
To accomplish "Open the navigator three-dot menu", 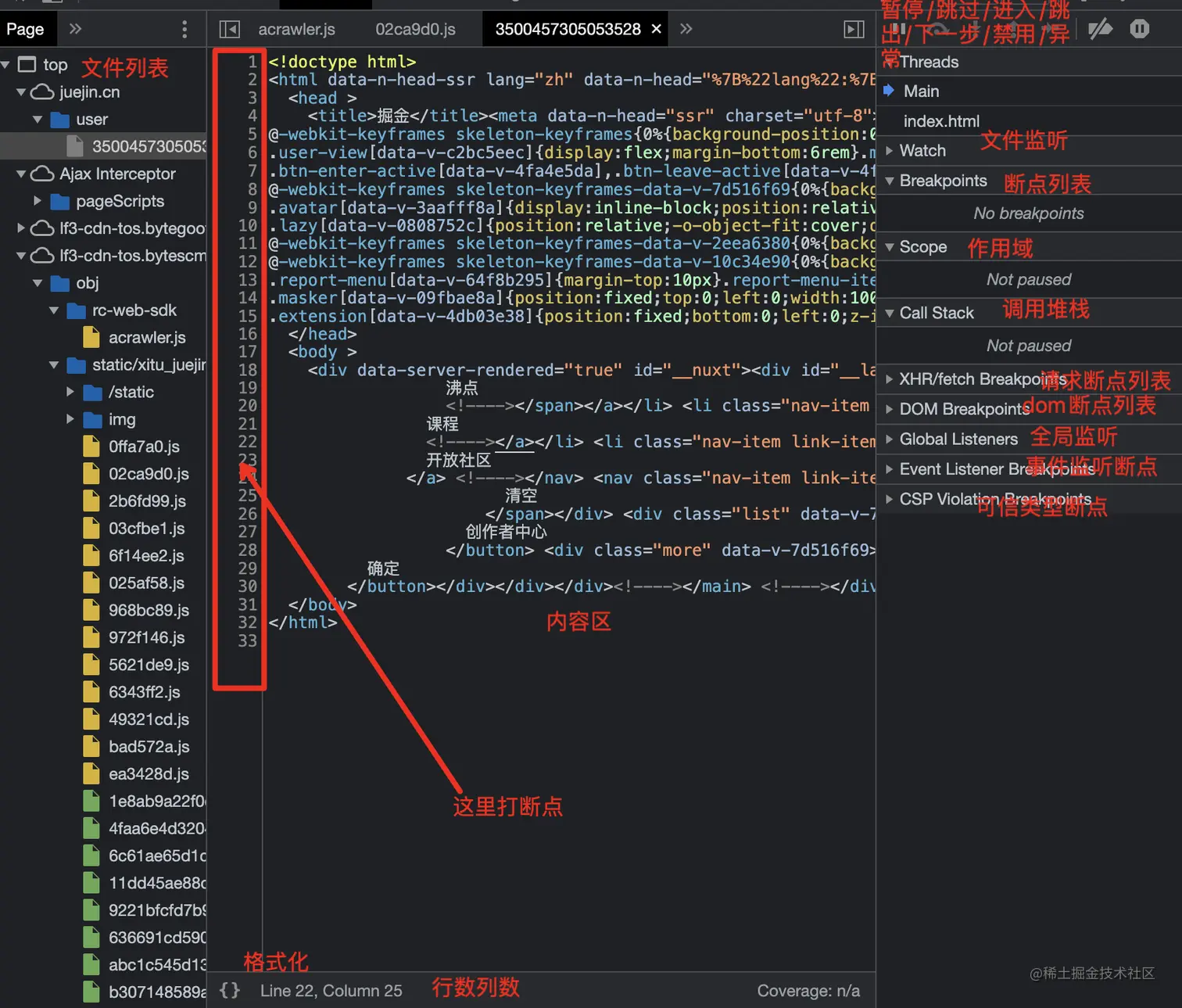I will [184, 30].
